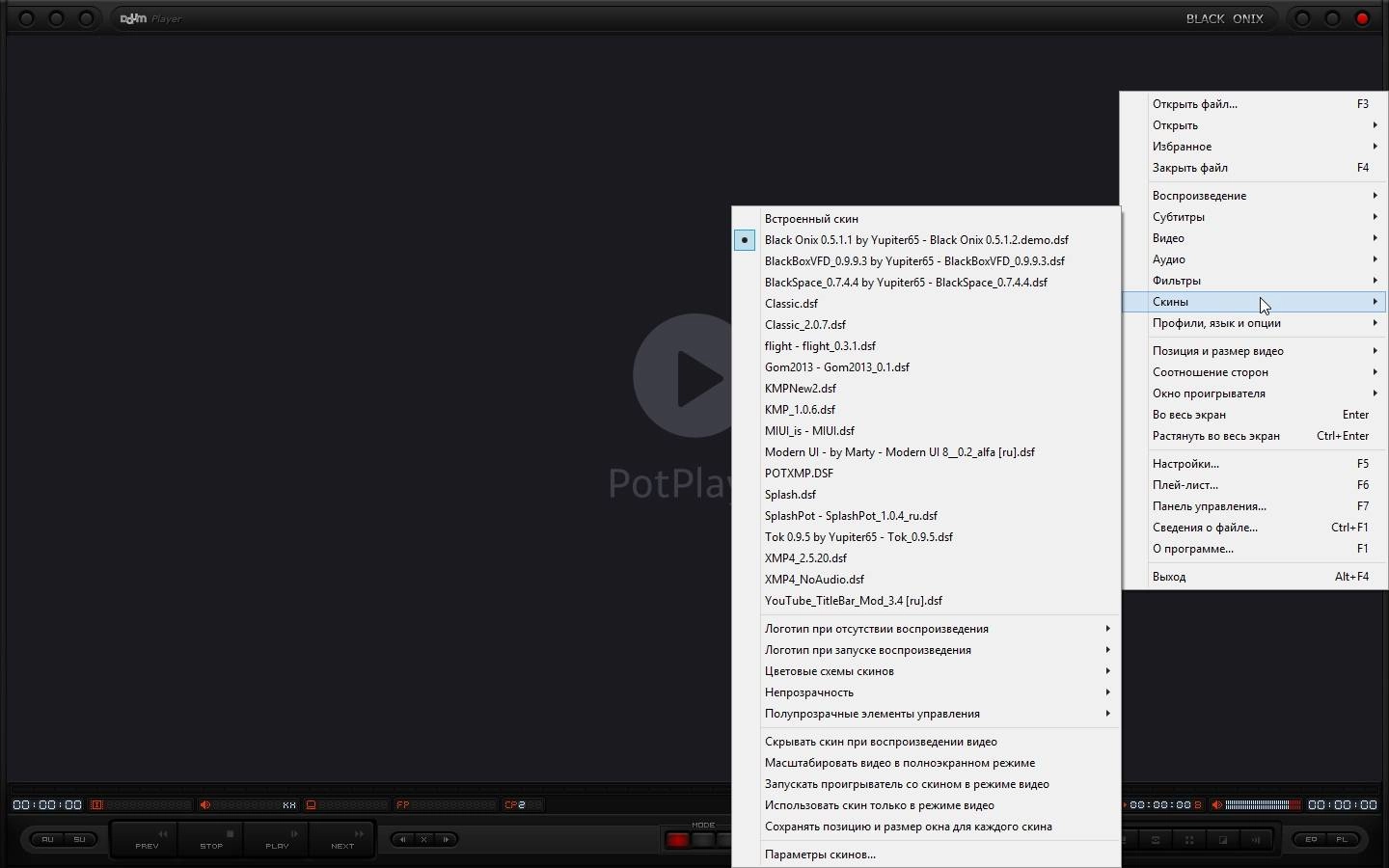Choose Во весь экран entry
The width and height of the screenshot is (1389, 868).
[x=1254, y=415]
